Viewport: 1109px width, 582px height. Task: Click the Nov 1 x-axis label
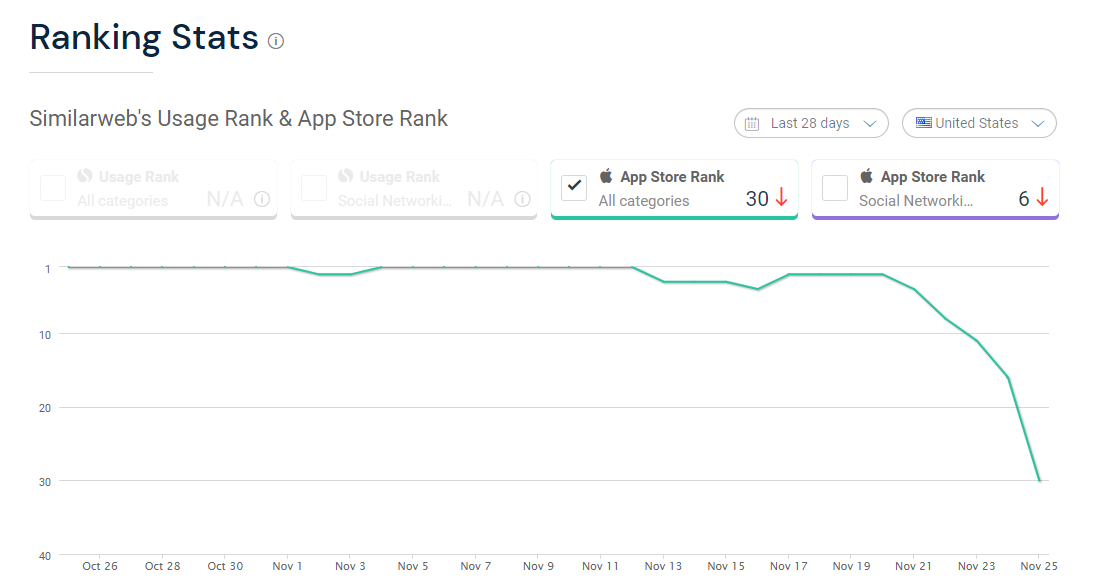pyautogui.click(x=287, y=566)
